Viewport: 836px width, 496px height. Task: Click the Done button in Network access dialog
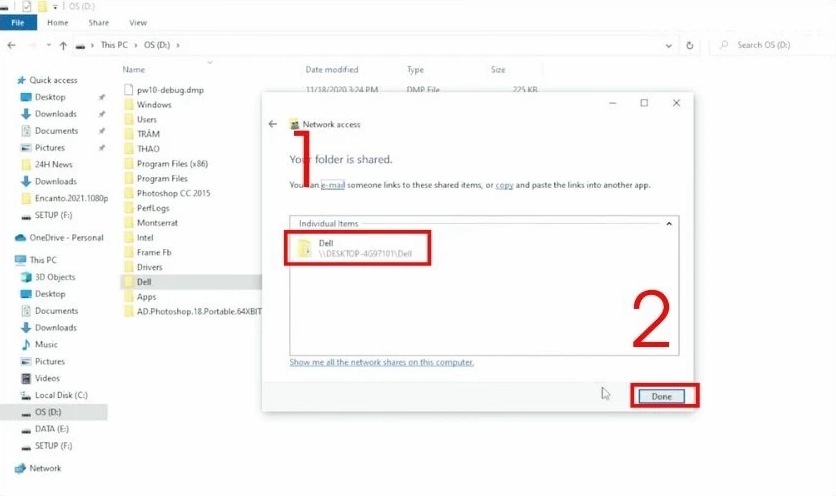coord(661,396)
